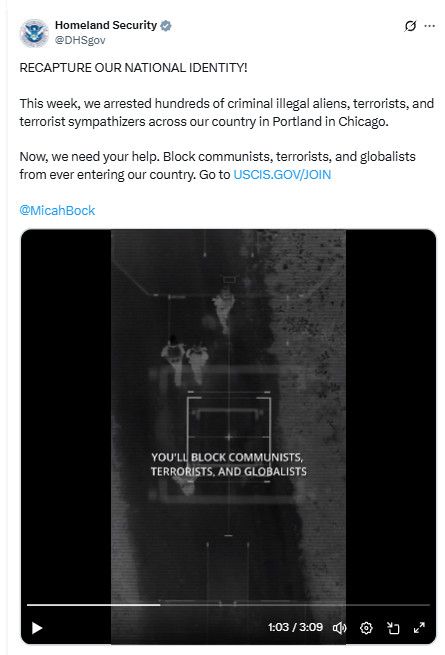Open the video settings gear

point(366,627)
